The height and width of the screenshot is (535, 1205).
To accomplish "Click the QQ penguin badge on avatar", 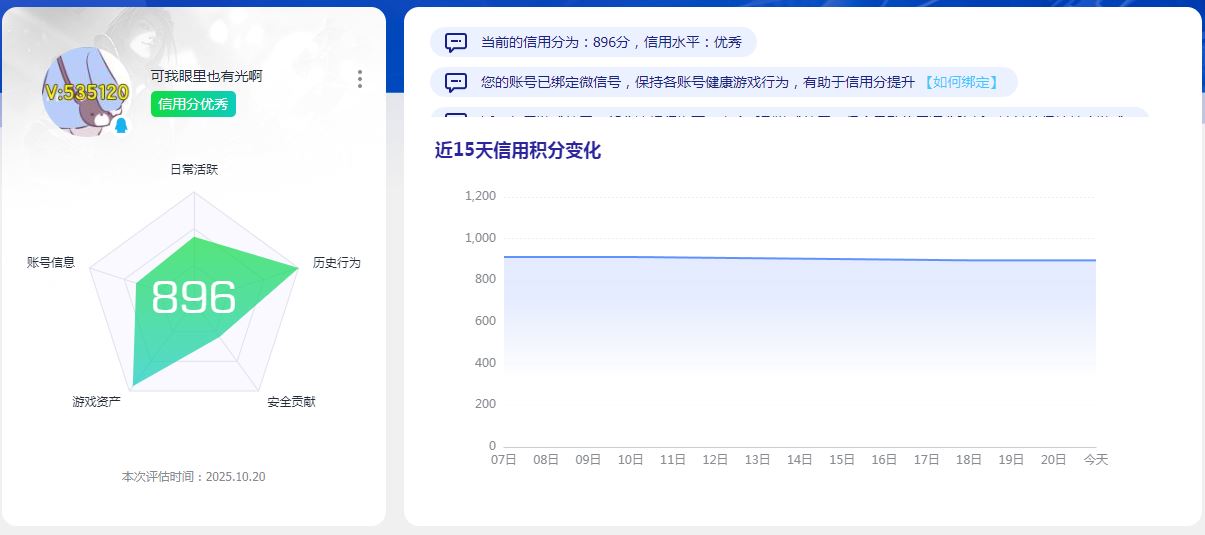I will click(x=121, y=126).
